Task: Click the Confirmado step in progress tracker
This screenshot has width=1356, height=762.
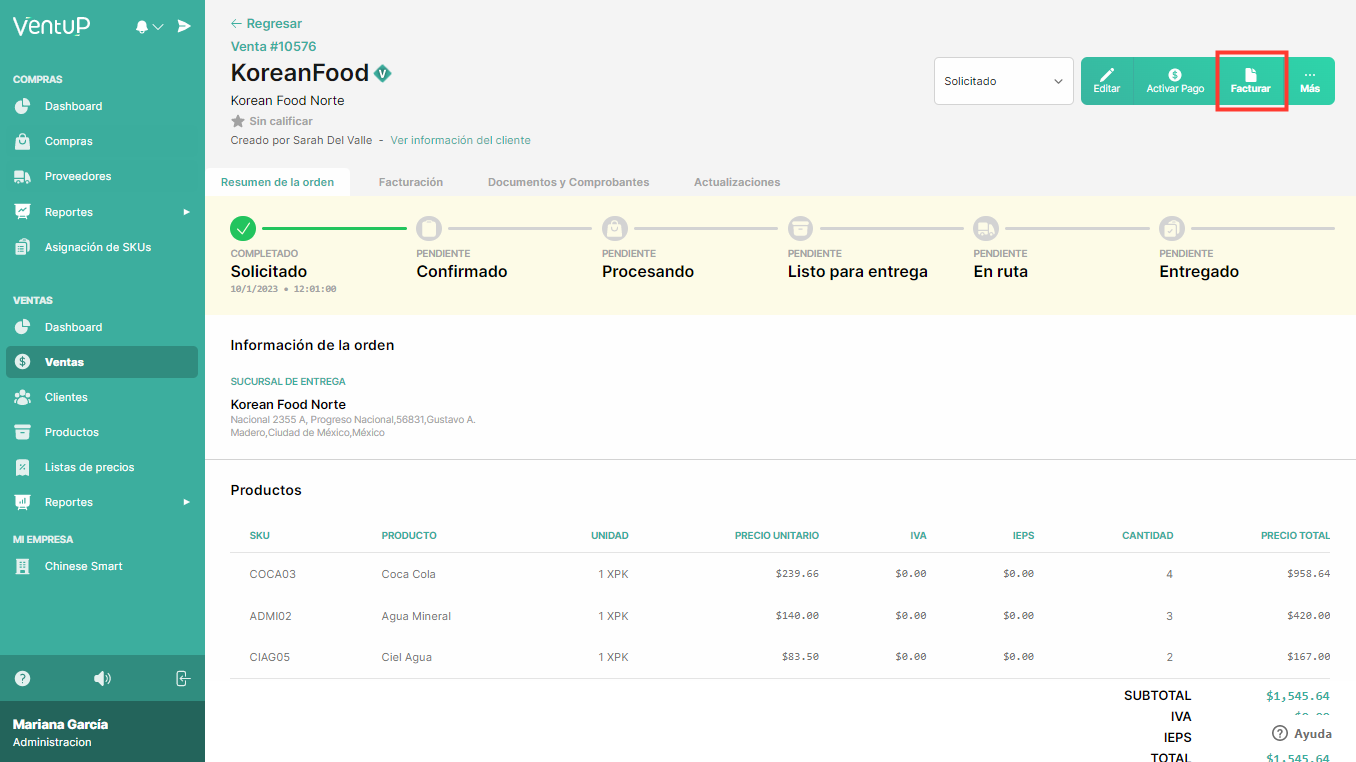Action: tap(461, 271)
